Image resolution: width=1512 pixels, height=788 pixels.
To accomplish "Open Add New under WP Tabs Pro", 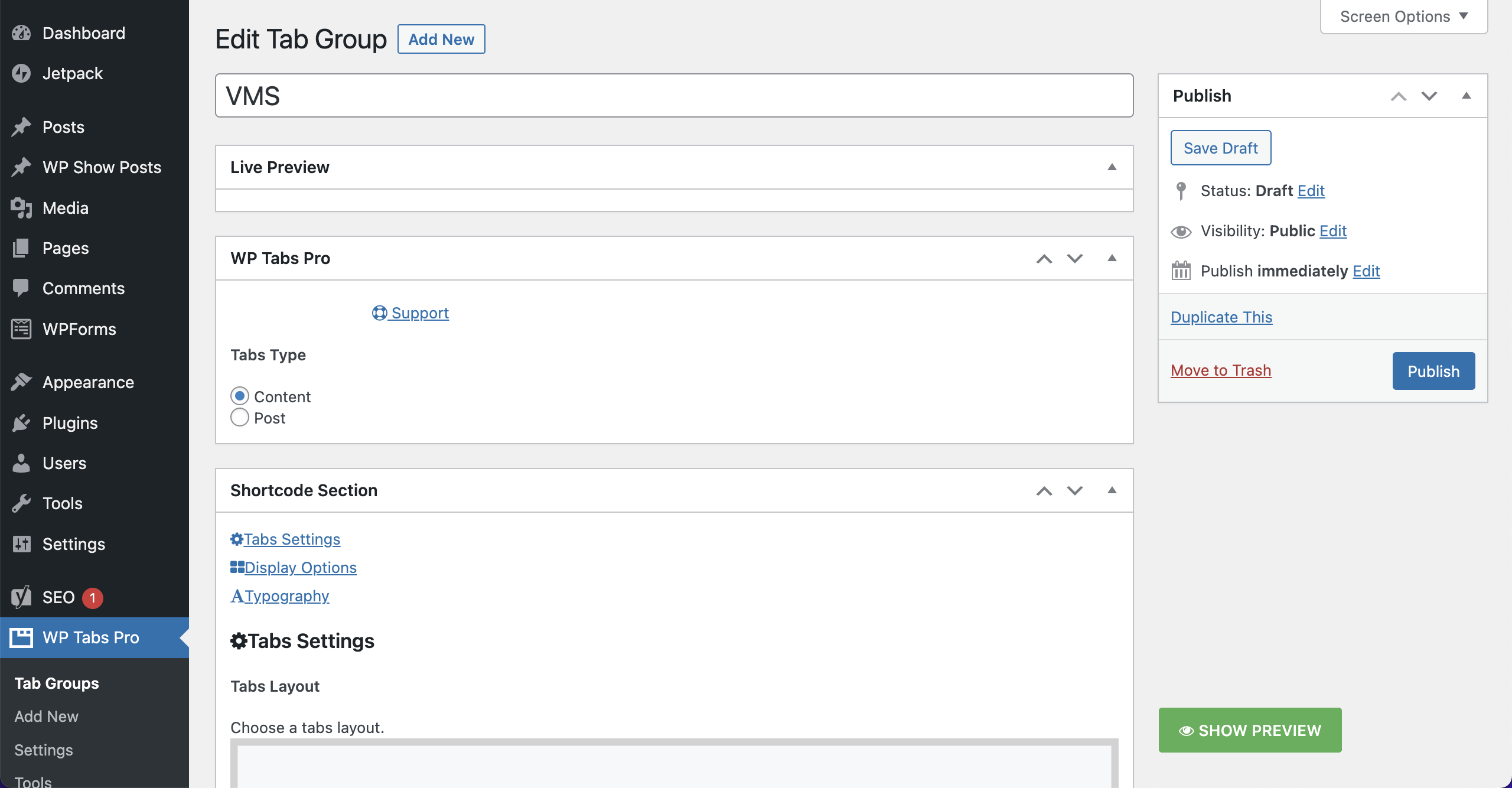I will tap(46, 716).
